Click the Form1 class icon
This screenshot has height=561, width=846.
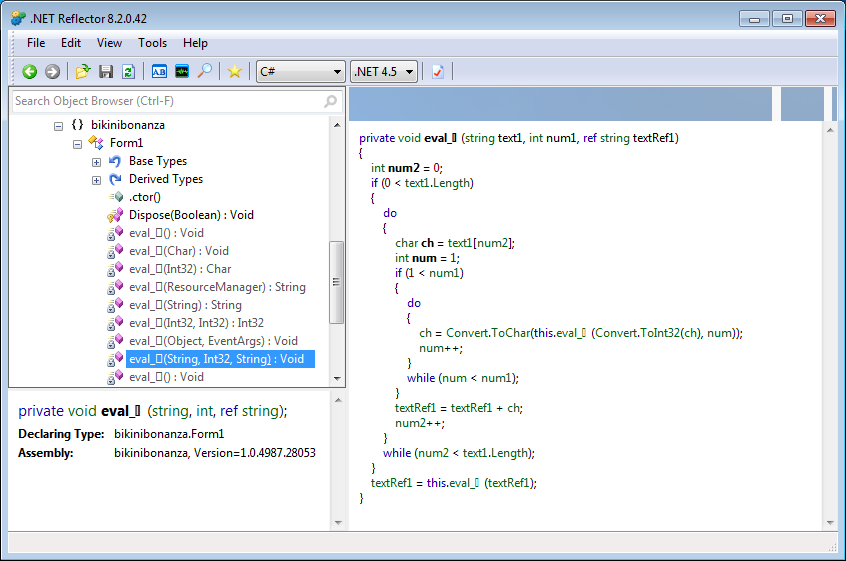(x=96, y=143)
